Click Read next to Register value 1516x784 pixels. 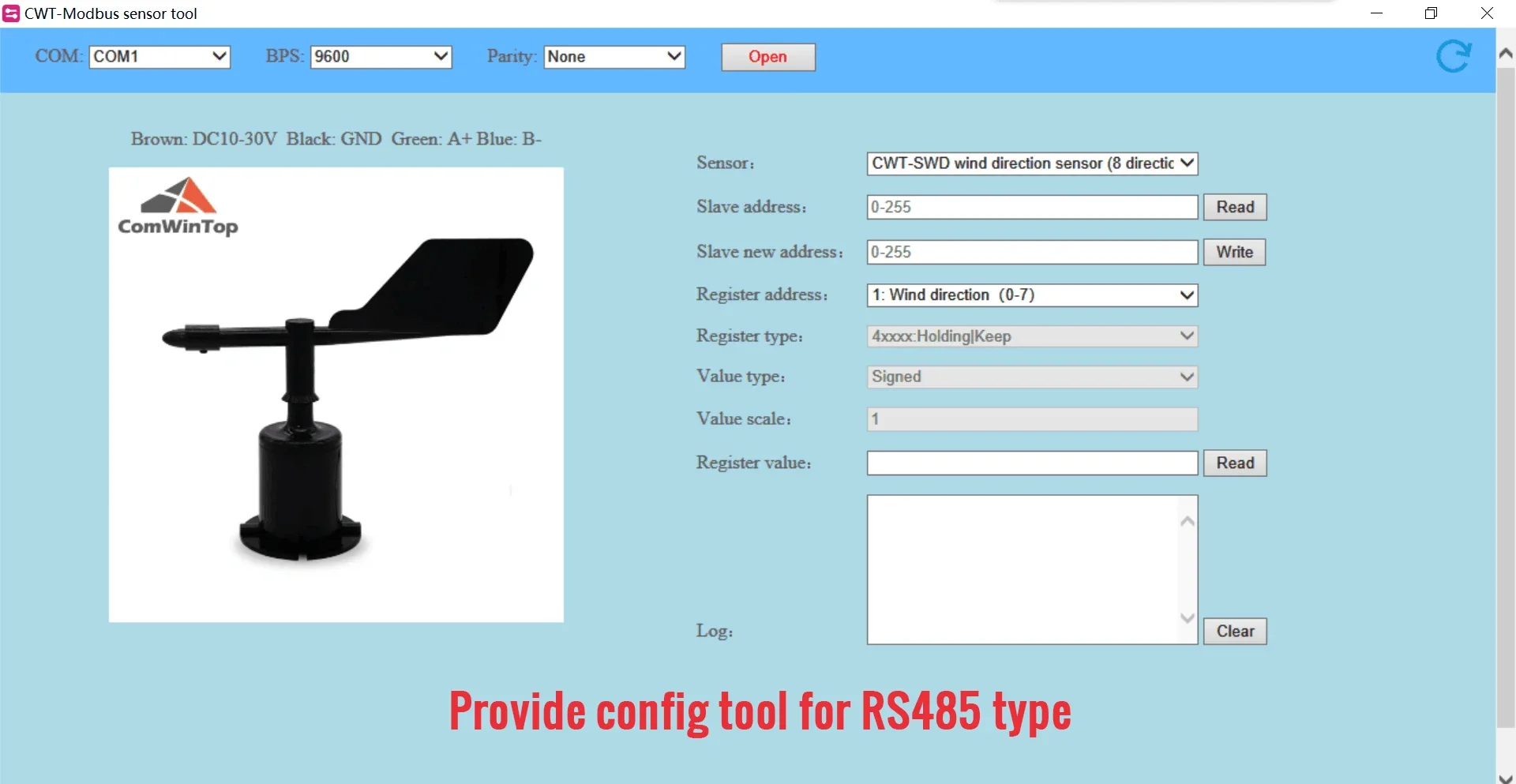click(1235, 463)
